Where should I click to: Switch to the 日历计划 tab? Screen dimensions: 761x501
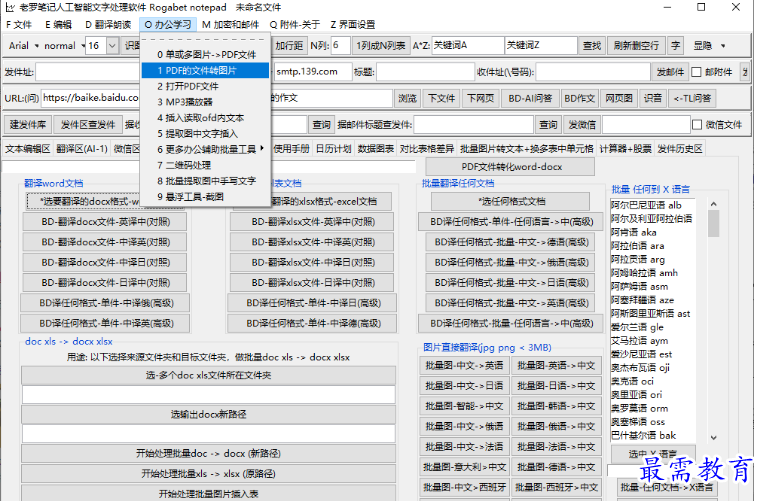click(x=333, y=149)
